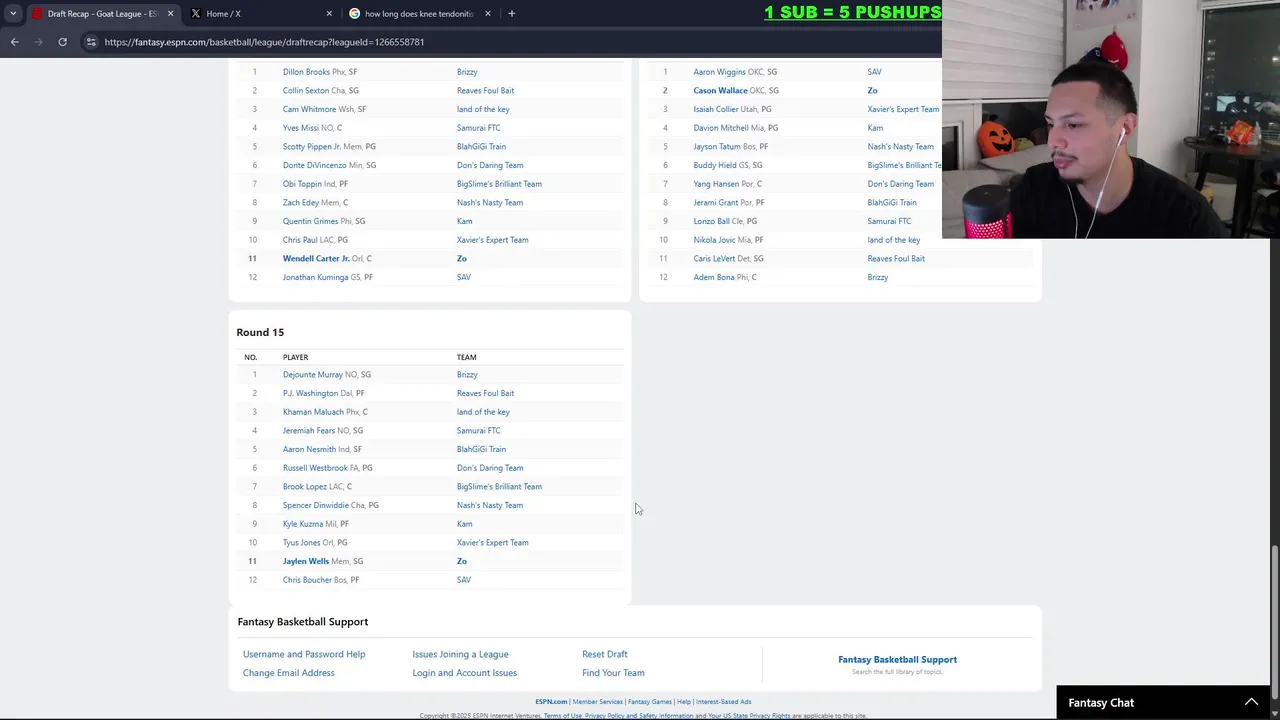Image resolution: width=1280 pixels, height=720 pixels.
Task: Open player link Buddy Hield
Action: tap(715, 165)
